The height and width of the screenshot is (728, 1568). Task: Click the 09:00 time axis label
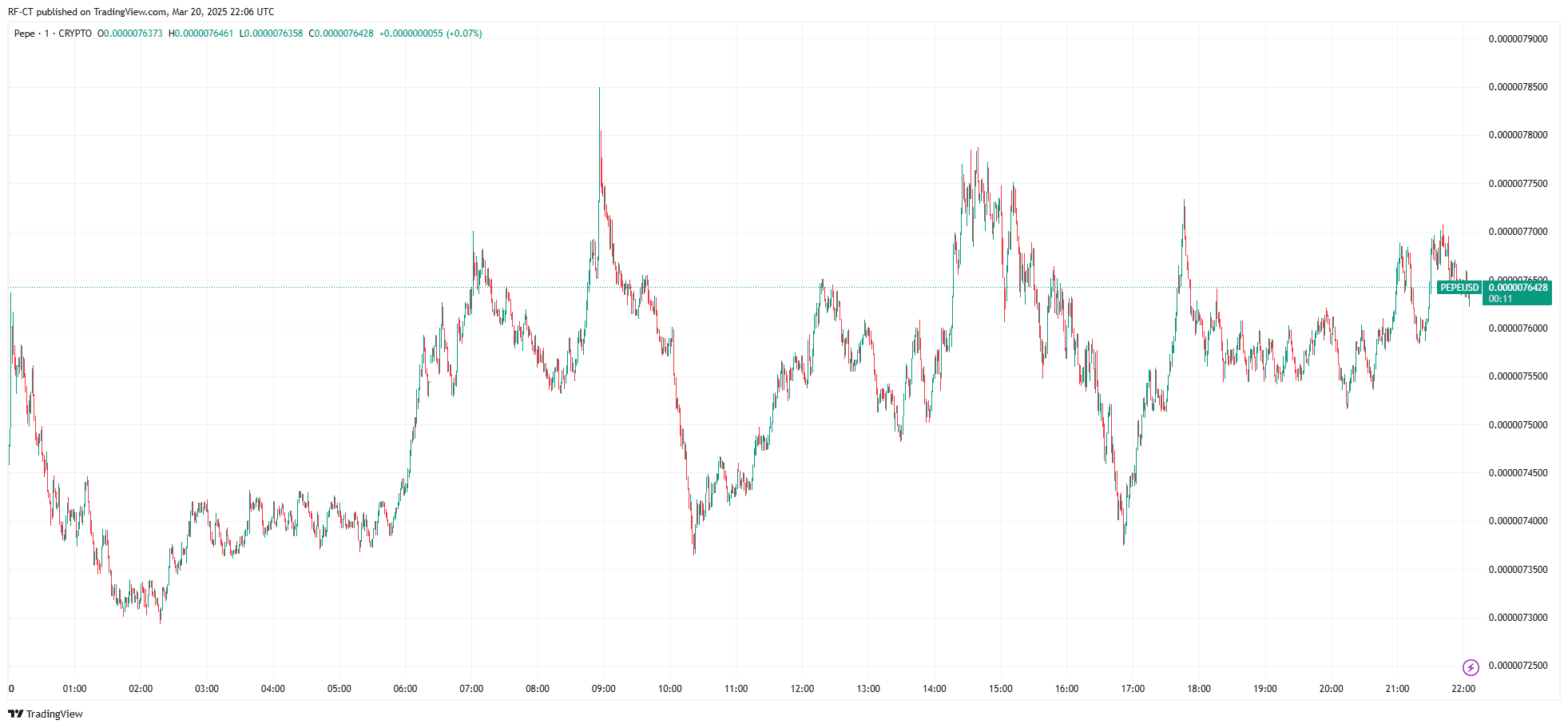[x=604, y=689]
